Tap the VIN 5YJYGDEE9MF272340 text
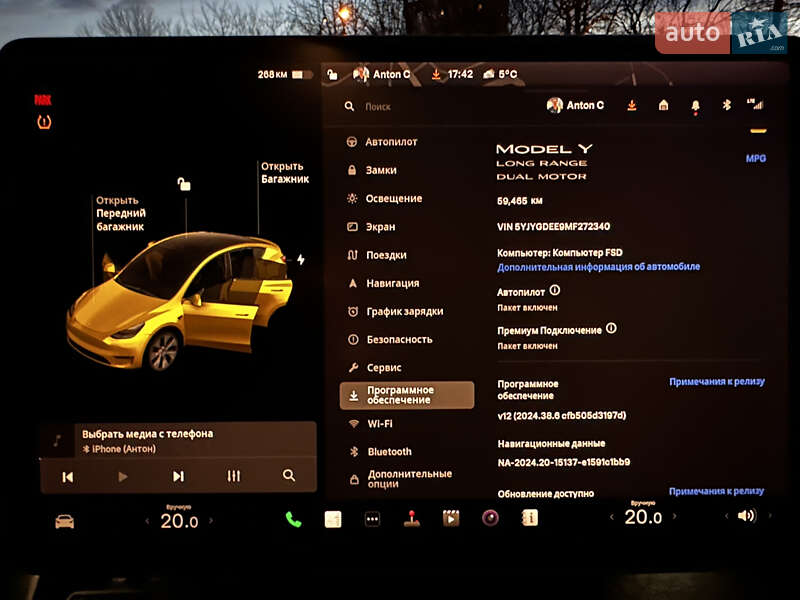800x600 pixels. point(554,227)
